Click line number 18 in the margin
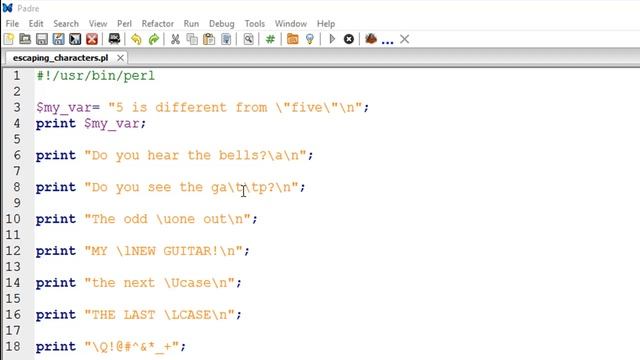 13,347
